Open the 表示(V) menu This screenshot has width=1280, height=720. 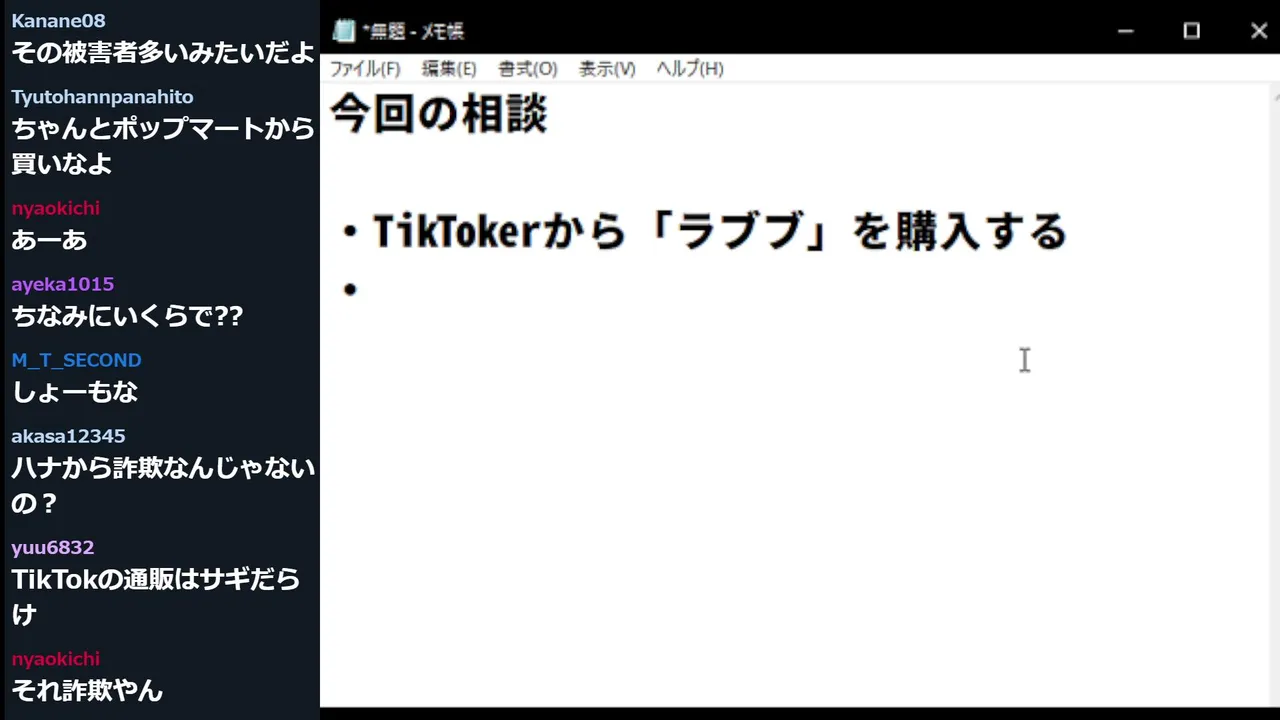607,68
